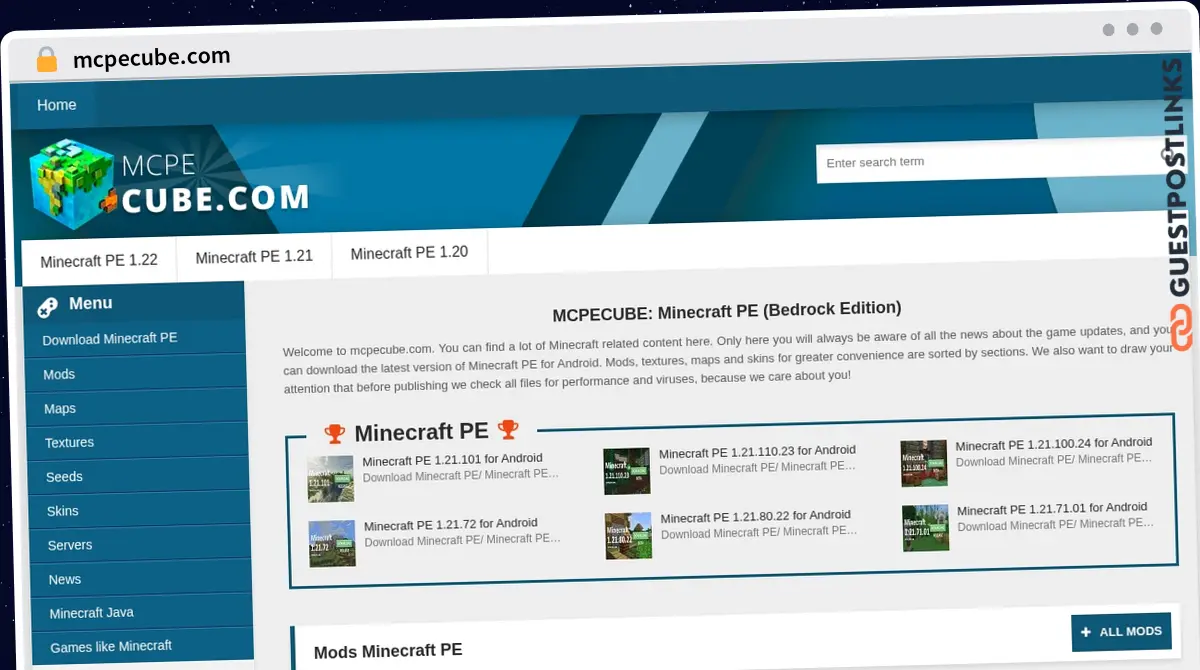The width and height of the screenshot is (1200, 670).
Task: Open Minecraft PE 1.21.110.23 for Android link
Action: 757,452
